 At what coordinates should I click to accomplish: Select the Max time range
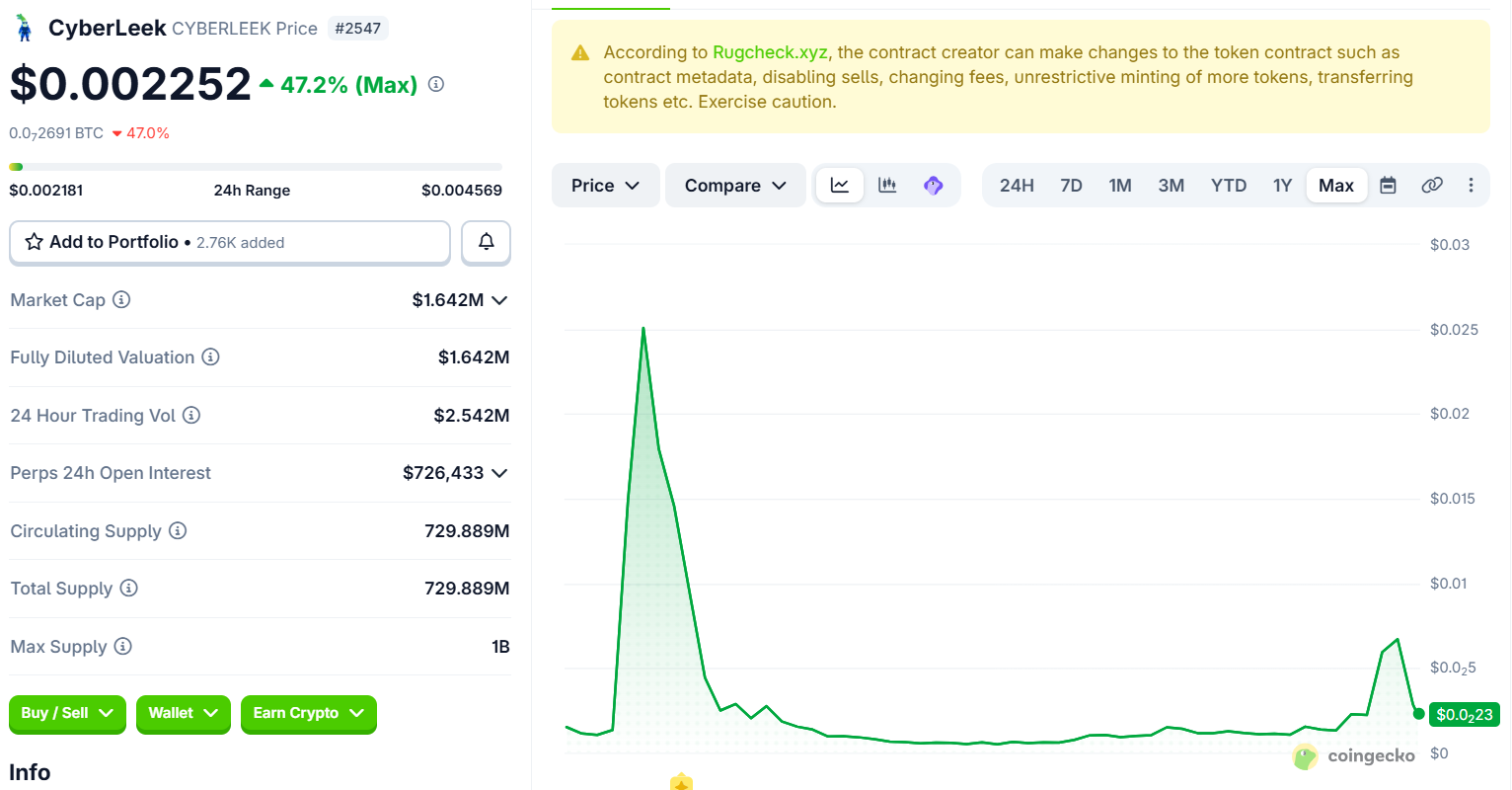[1336, 186]
